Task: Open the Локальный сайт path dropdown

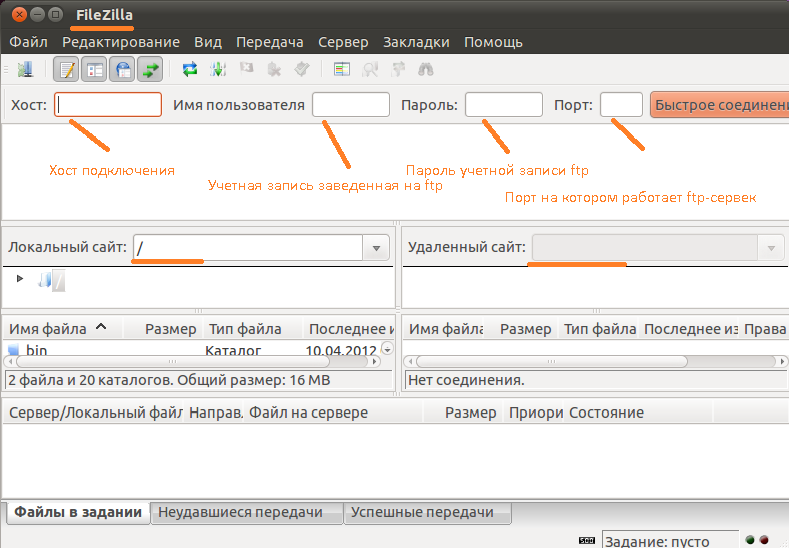Action: coord(376,248)
